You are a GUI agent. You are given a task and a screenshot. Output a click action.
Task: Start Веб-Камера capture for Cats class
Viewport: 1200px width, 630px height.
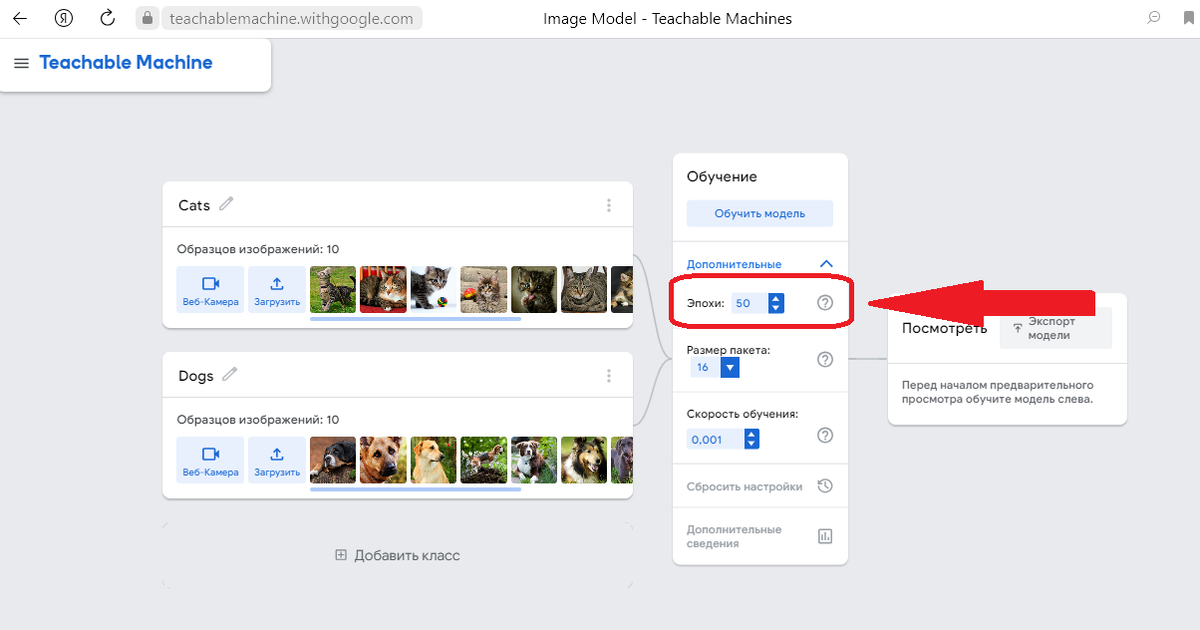coord(210,290)
